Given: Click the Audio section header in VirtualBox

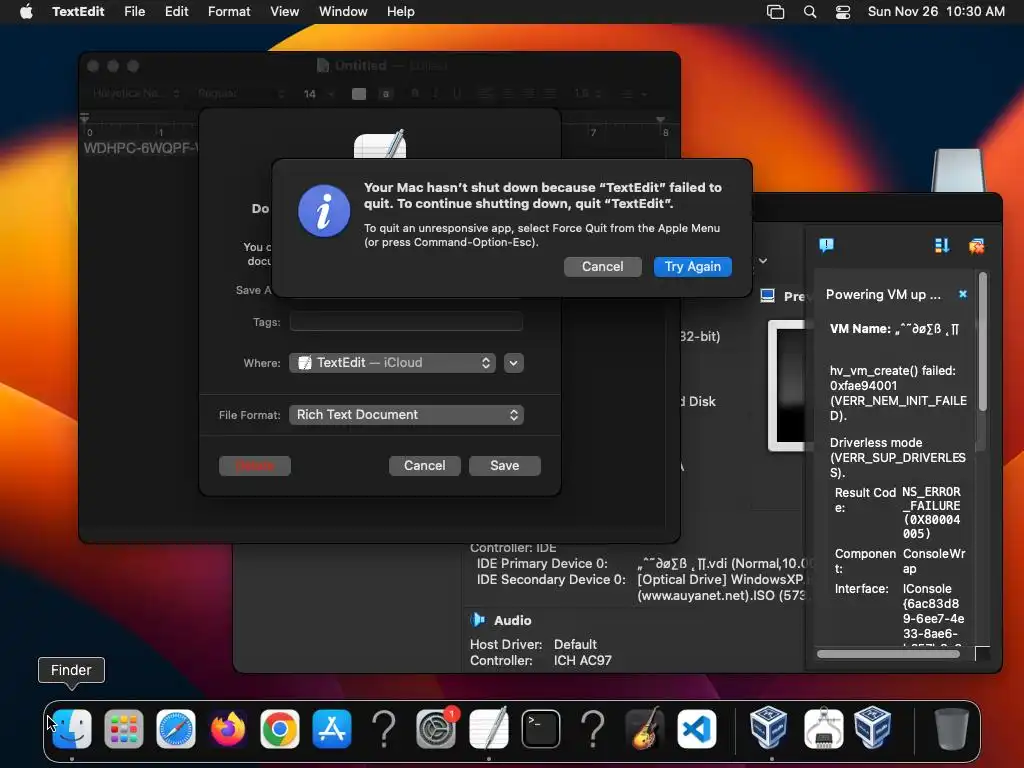Looking at the screenshot, I should click(x=513, y=620).
